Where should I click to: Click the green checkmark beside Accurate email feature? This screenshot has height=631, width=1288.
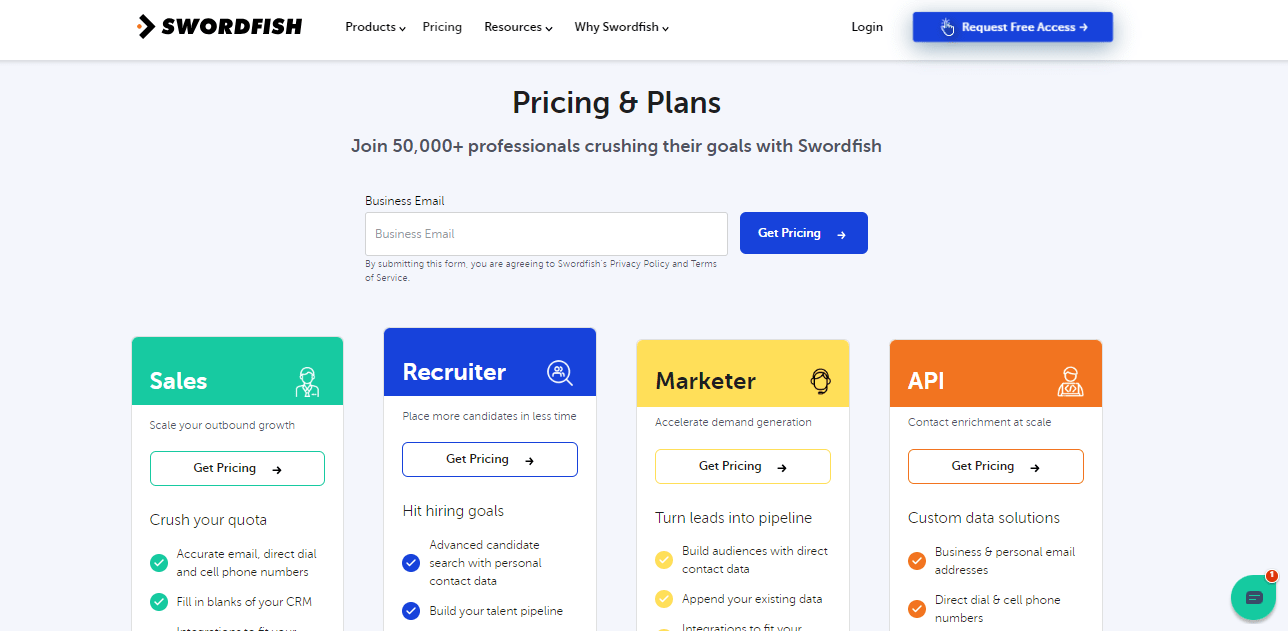(x=159, y=562)
